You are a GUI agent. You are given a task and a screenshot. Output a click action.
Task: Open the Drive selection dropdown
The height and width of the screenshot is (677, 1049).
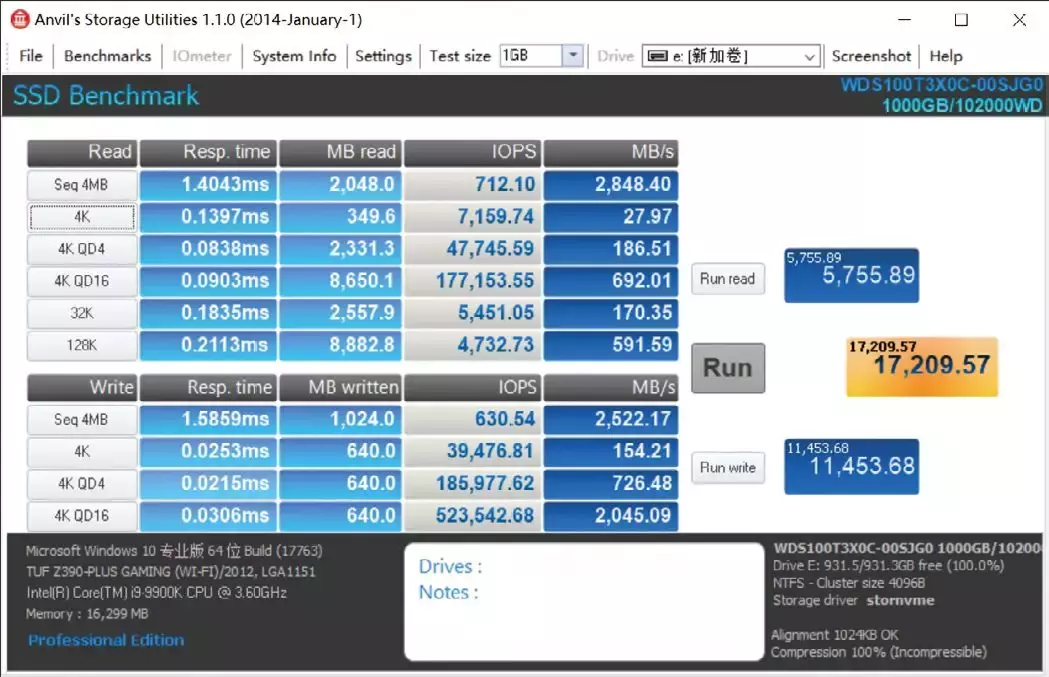810,56
